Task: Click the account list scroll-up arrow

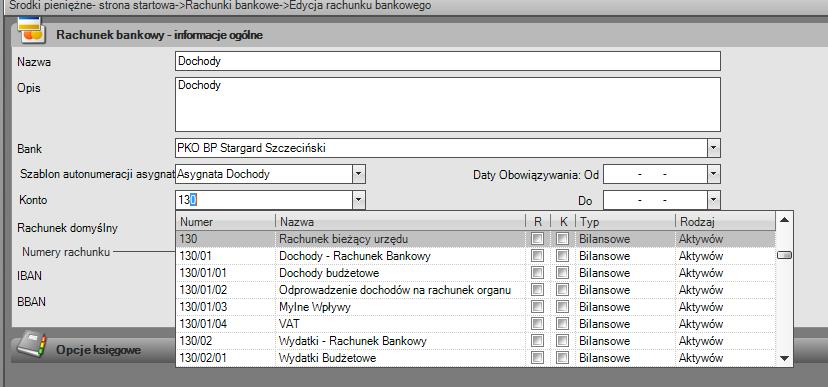Action: (784, 219)
